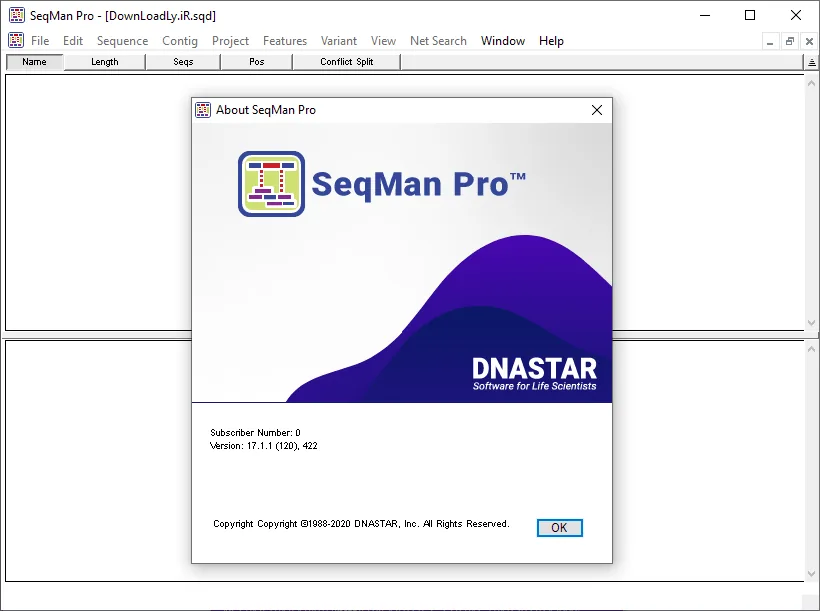Click the DNASTAR logo in the splash
The image size is (820, 611).
tap(534, 374)
